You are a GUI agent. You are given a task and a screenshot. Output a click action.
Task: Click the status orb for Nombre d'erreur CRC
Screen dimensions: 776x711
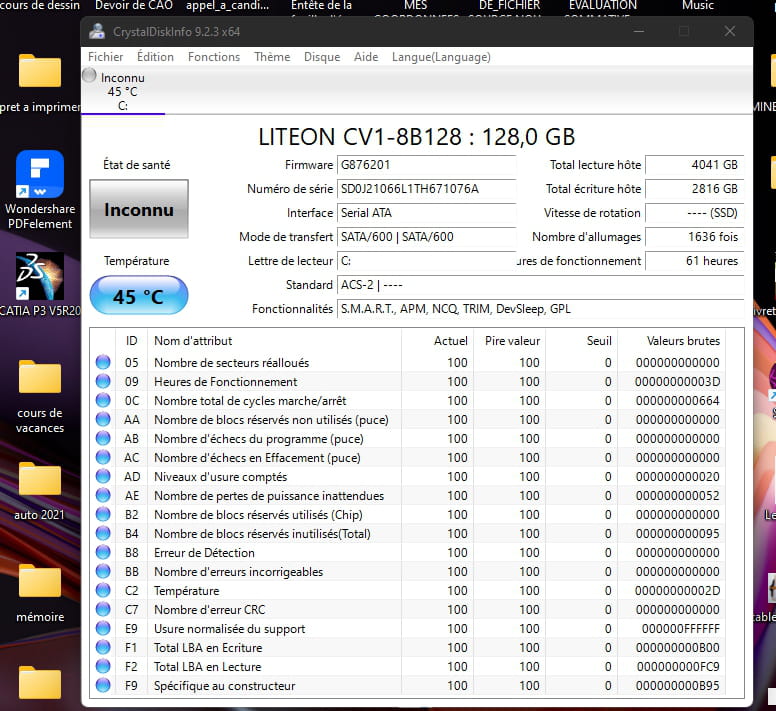pos(103,610)
